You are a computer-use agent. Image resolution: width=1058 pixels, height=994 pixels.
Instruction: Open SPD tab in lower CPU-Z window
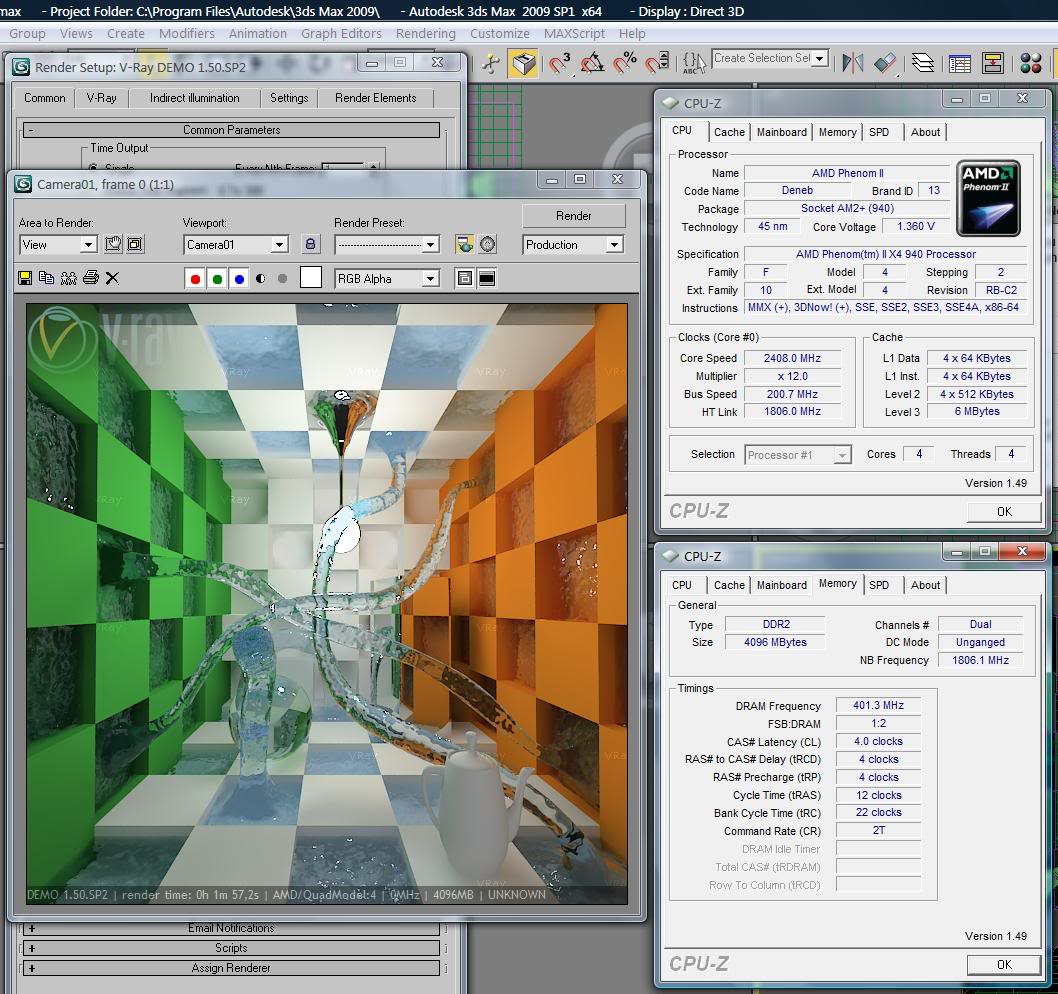pyautogui.click(x=879, y=585)
